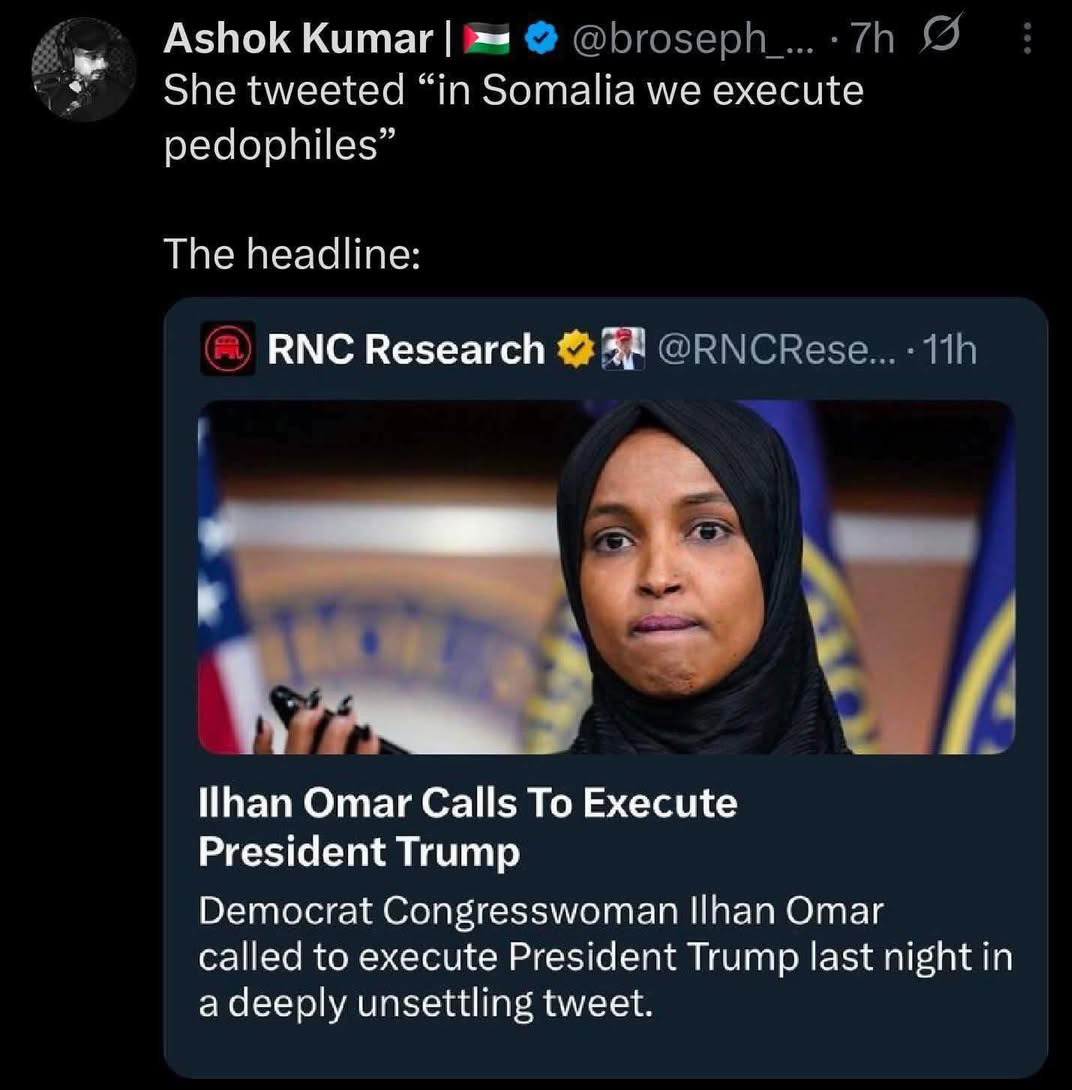Select the RNC Research account name

click(405, 350)
